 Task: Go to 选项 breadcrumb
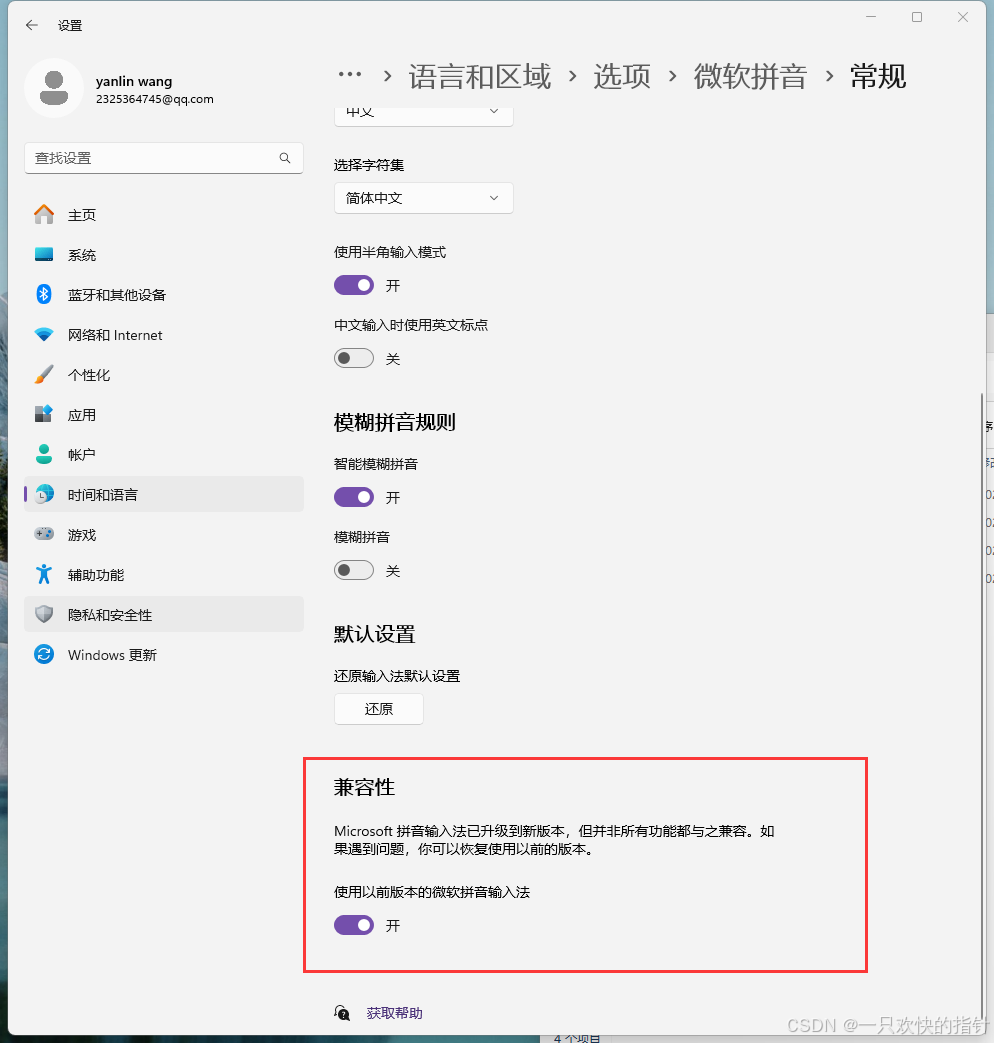tap(622, 76)
